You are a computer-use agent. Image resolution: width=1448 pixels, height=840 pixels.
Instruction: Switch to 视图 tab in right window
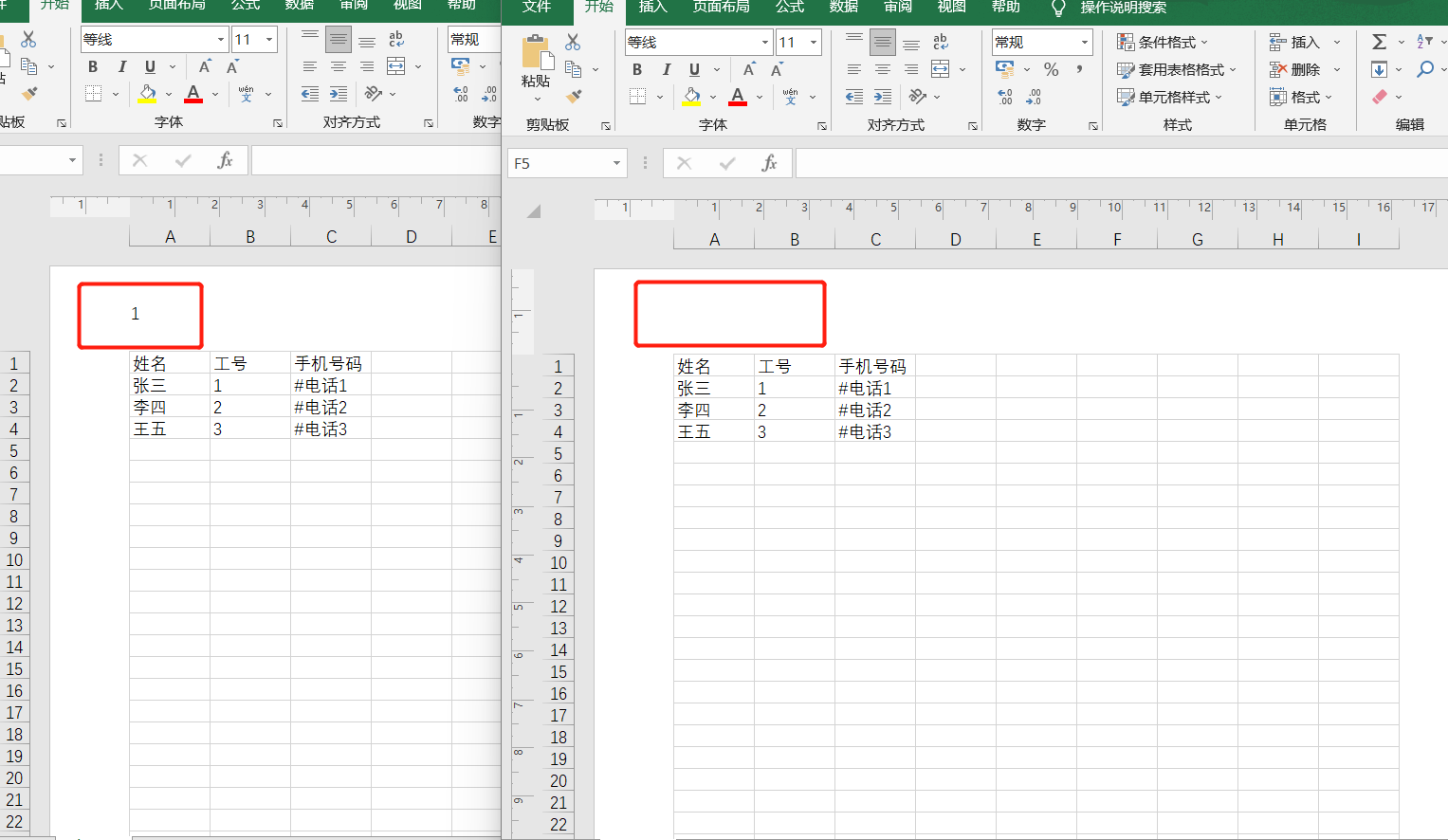coord(952,8)
